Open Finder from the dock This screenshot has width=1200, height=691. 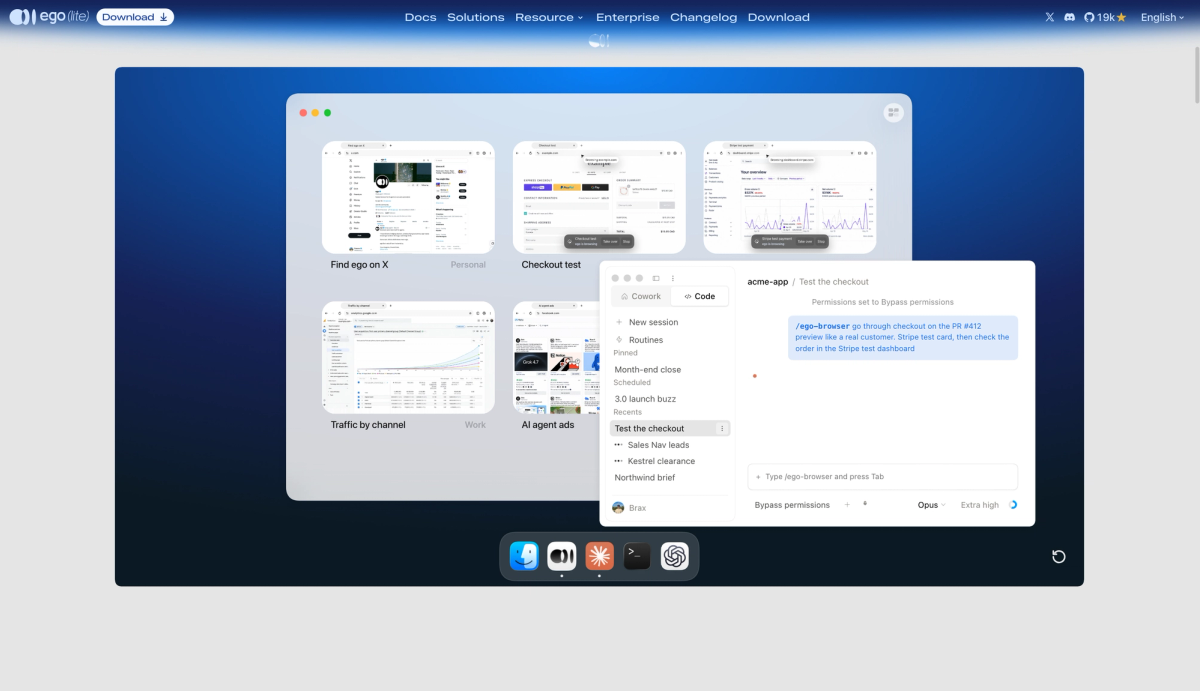(525, 555)
